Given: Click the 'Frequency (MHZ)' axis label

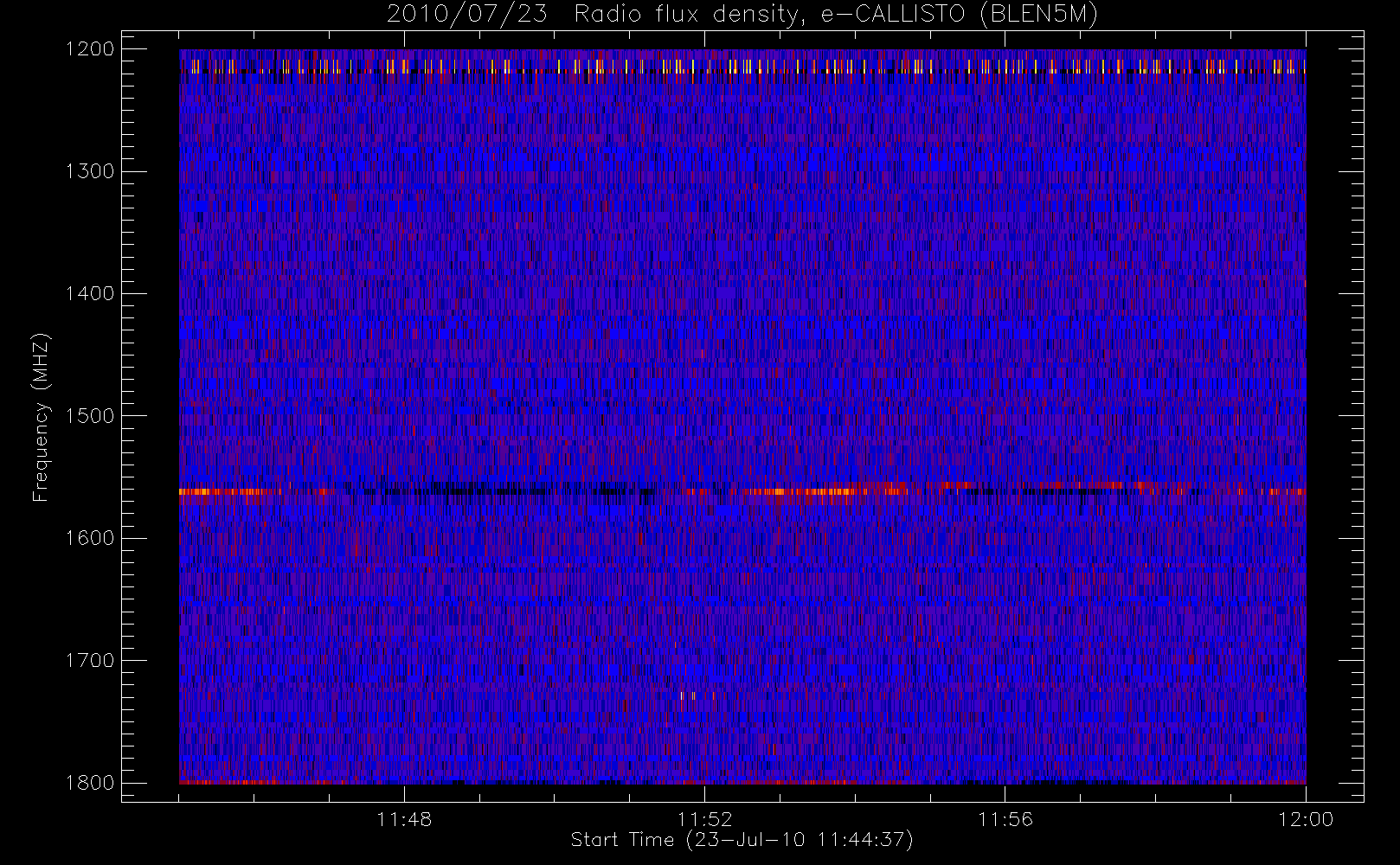Looking at the screenshot, I should (40, 417).
